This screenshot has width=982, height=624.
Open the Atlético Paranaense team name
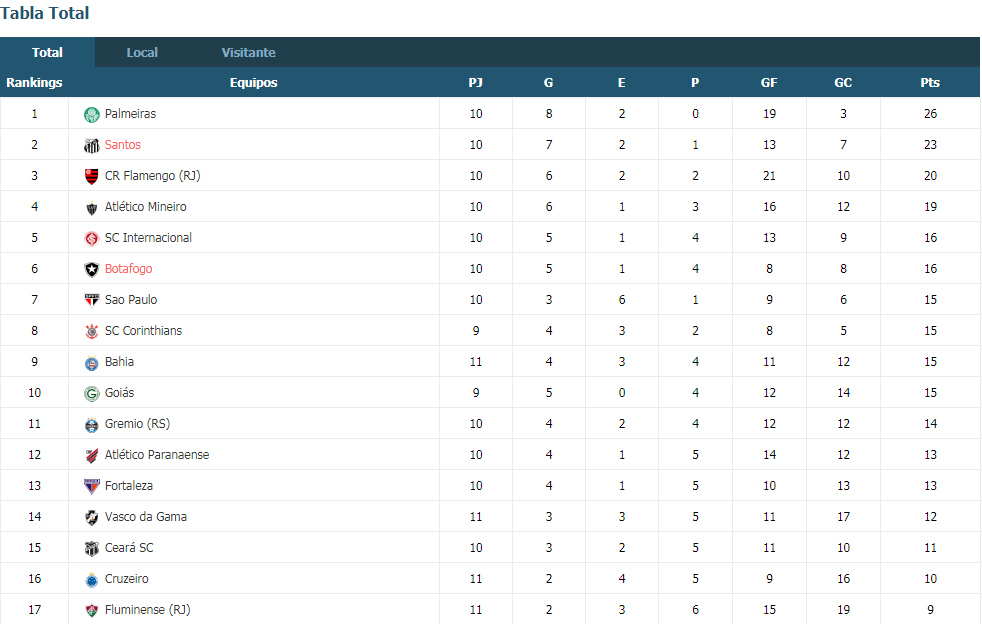[x=157, y=455]
